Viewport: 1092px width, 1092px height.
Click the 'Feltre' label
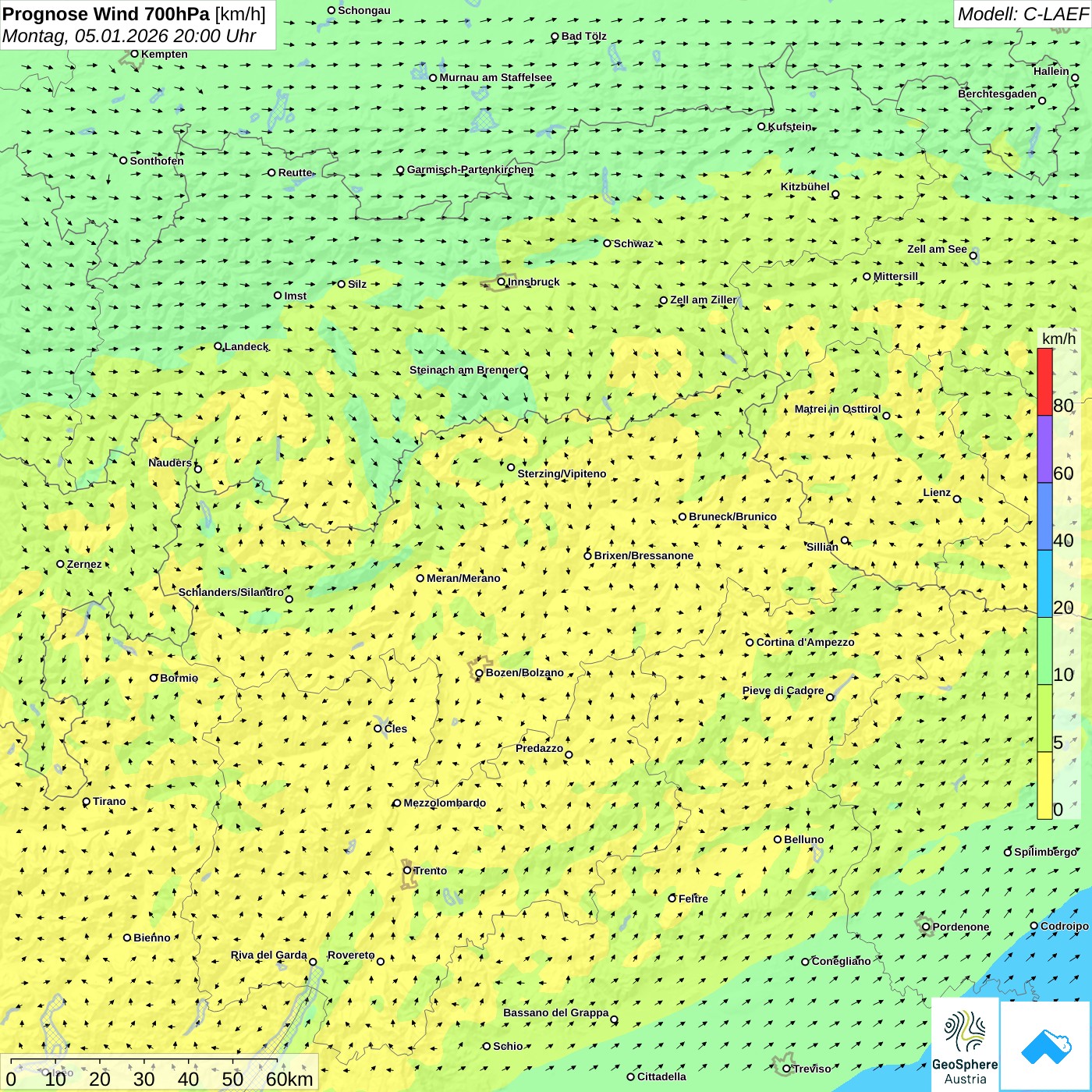pos(693,899)
